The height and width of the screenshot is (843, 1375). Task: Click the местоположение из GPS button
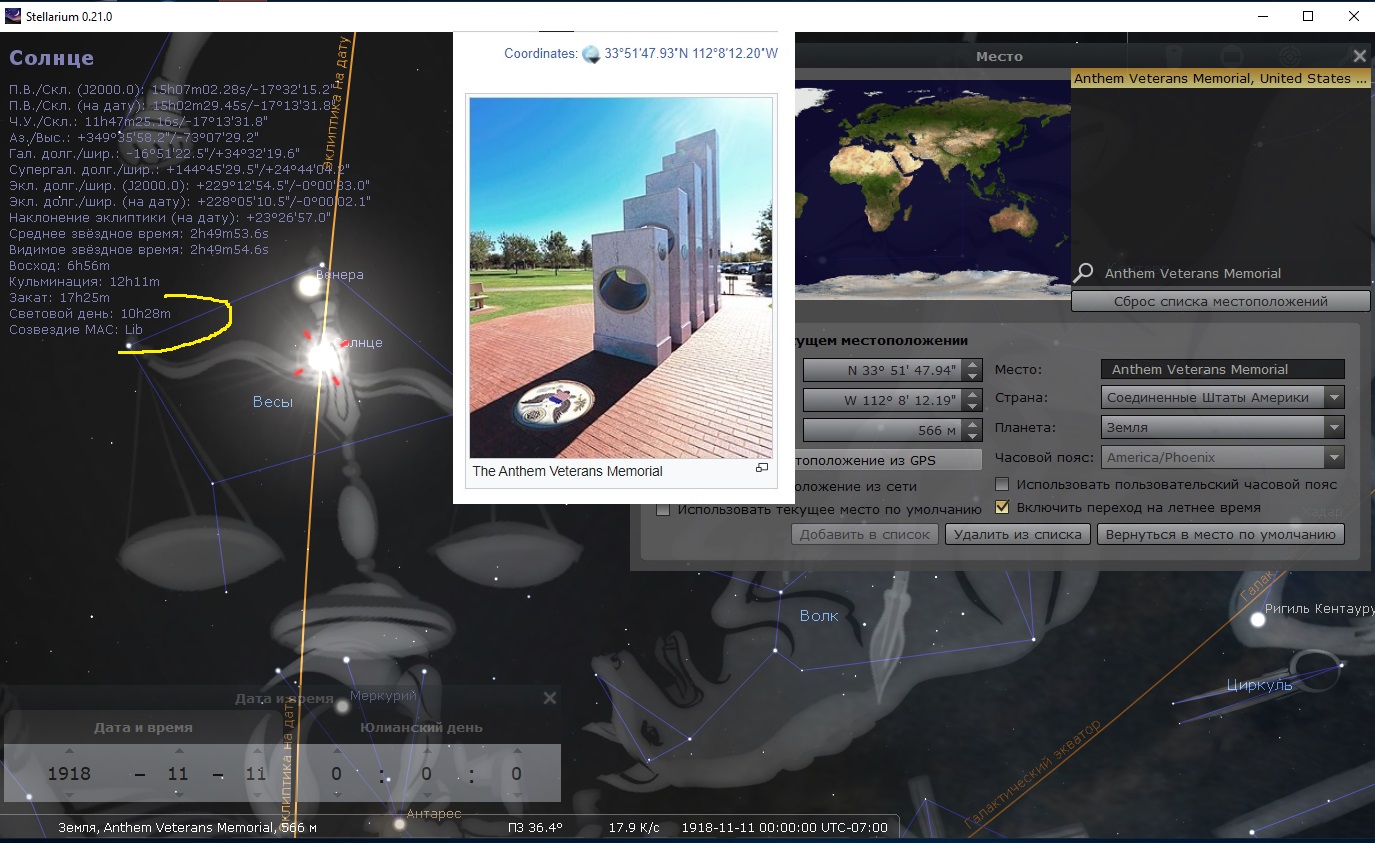coord(888,460)
